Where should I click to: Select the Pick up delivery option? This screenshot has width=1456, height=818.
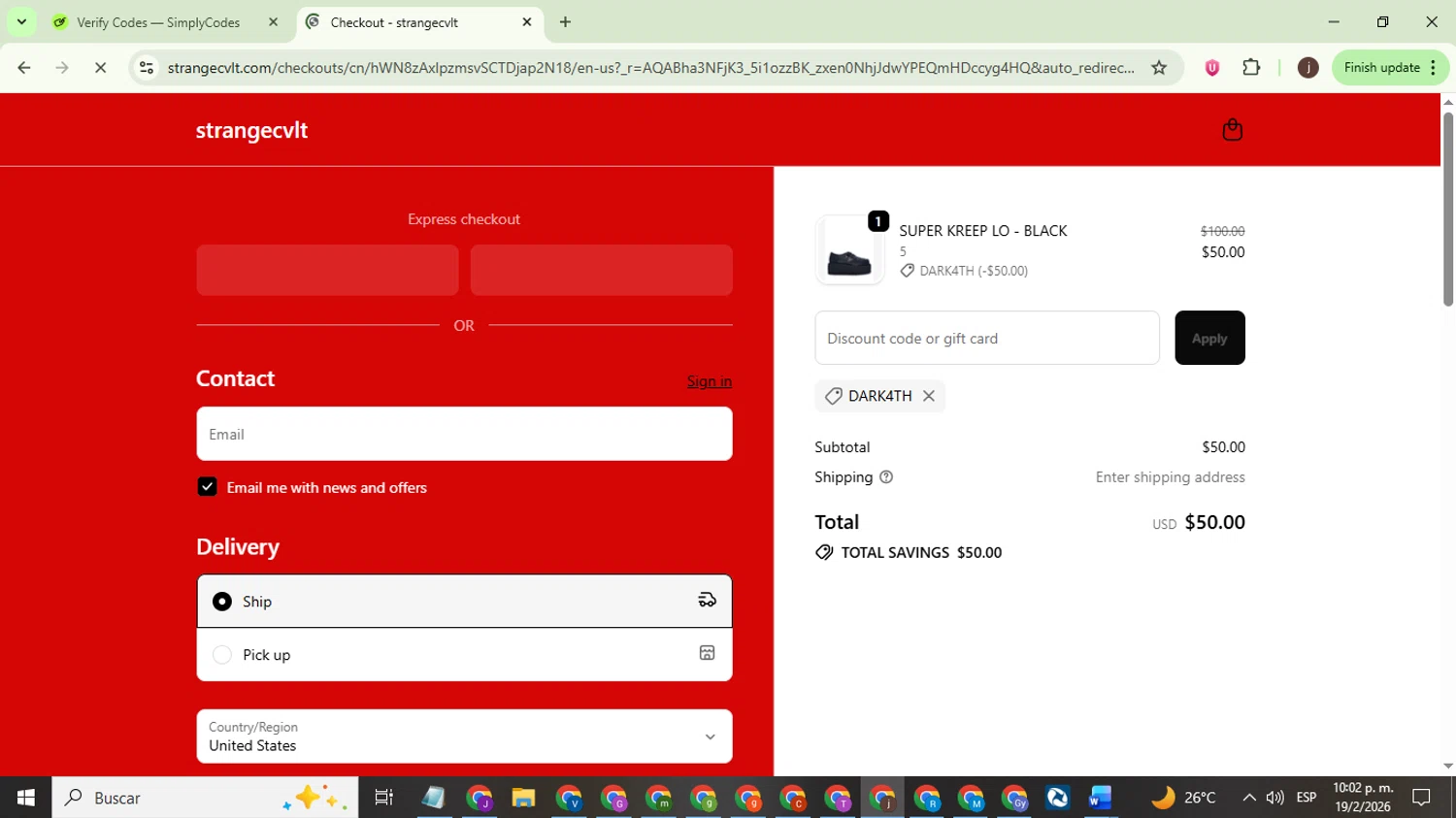464,655
